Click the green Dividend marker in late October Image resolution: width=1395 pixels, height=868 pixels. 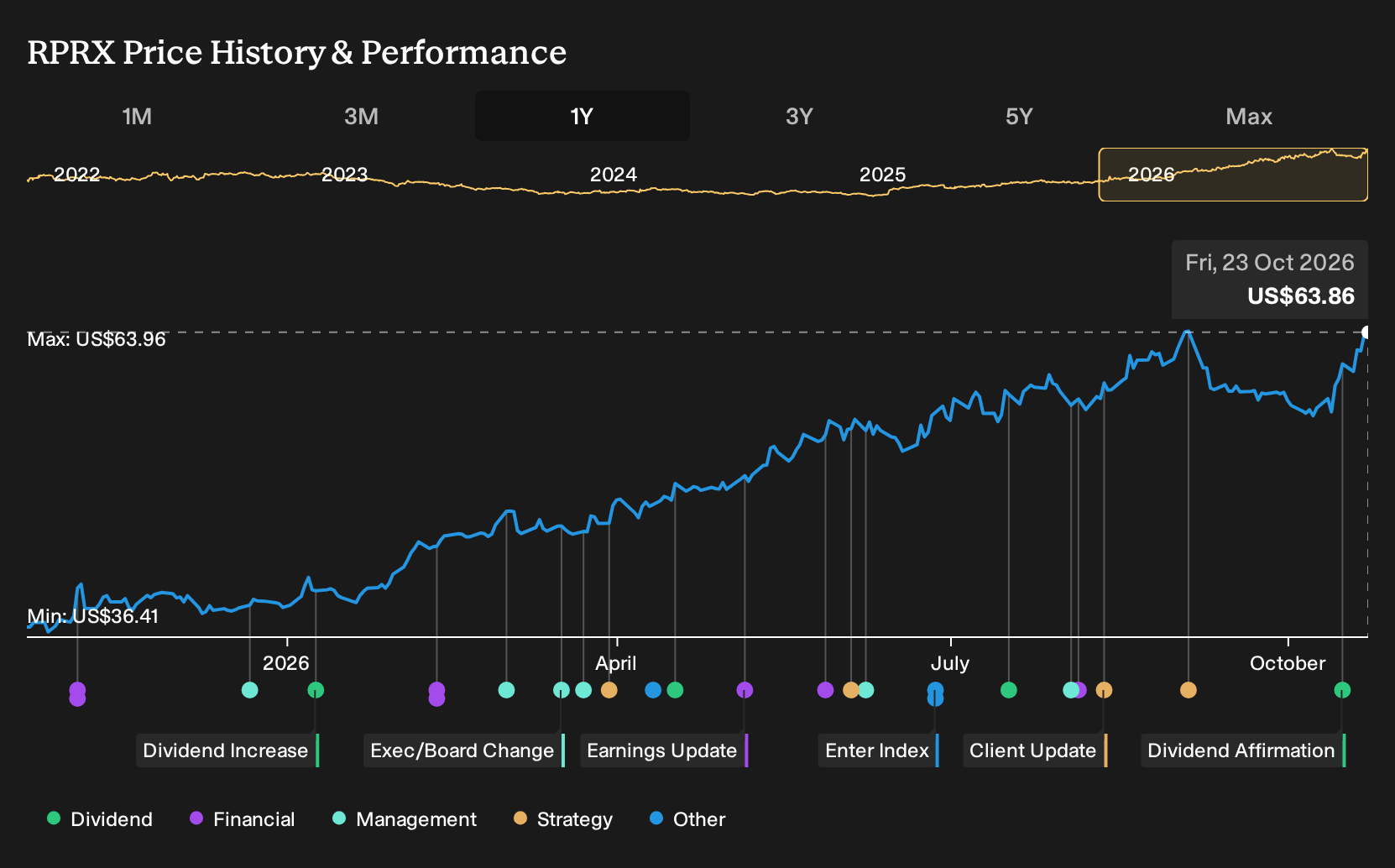coord(1342,690)
